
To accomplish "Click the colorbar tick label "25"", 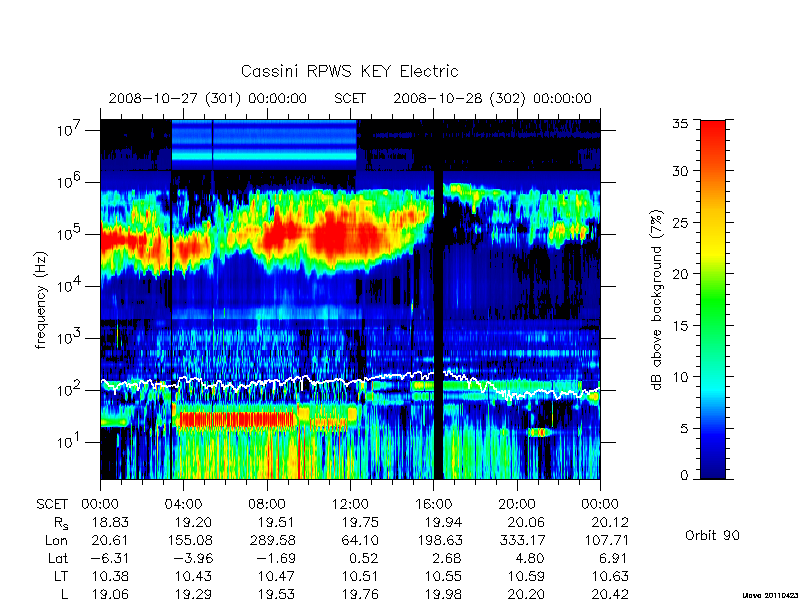I will pos(681,222).
